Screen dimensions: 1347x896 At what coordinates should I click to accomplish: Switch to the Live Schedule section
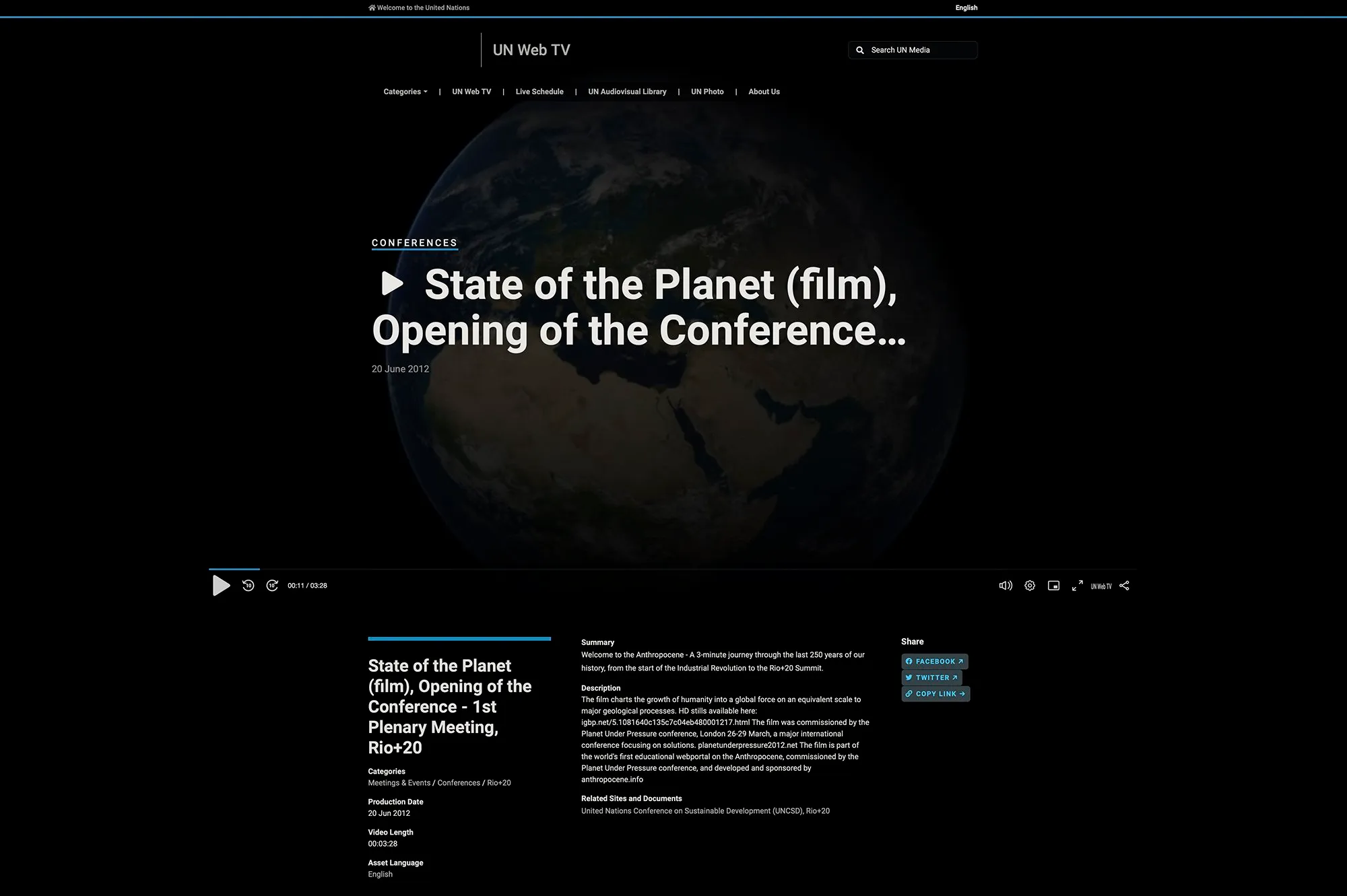(539, 92)
